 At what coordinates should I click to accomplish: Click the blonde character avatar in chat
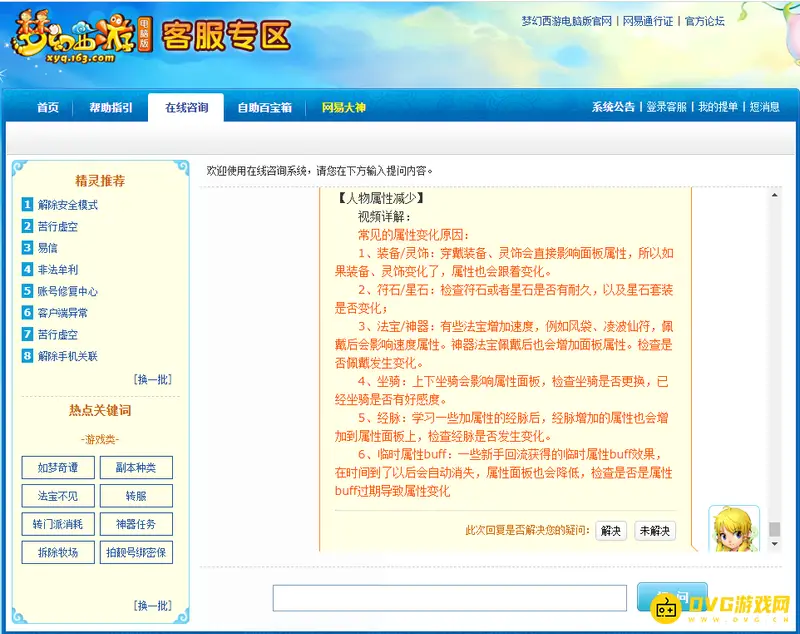point(734,528)
